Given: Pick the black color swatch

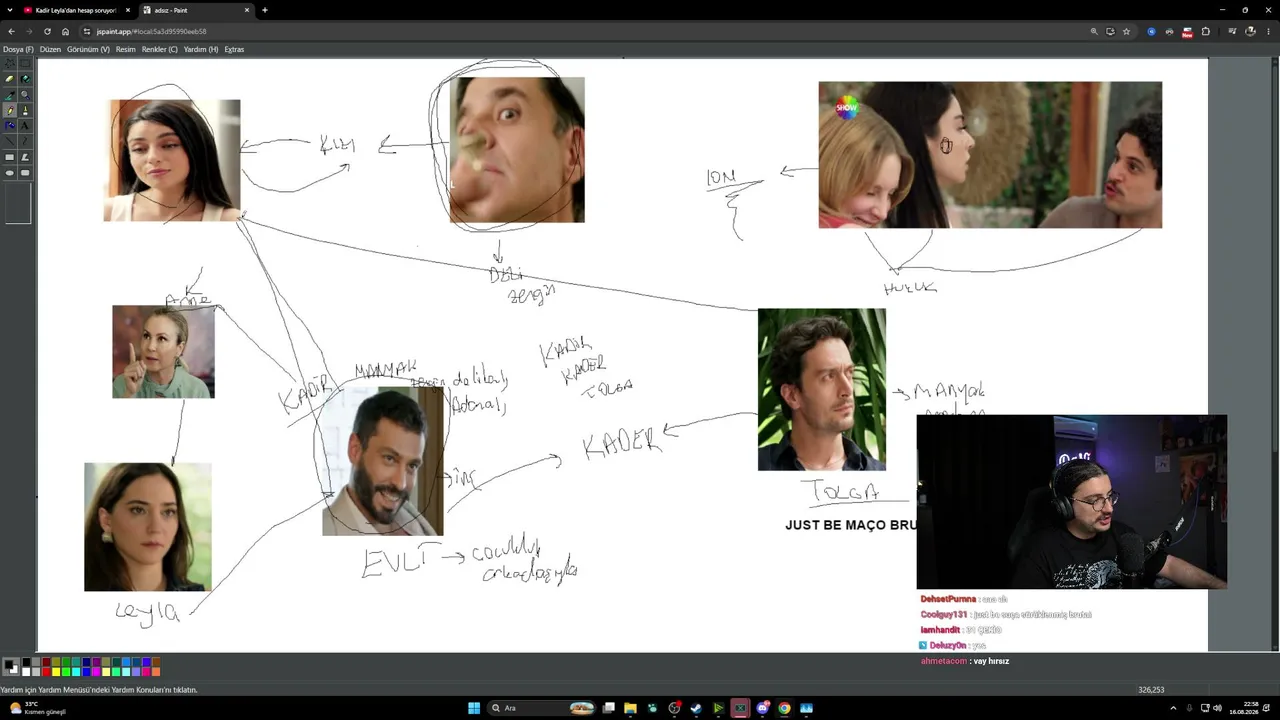Looking at the screenshot, I should click(x=28, y=662).
